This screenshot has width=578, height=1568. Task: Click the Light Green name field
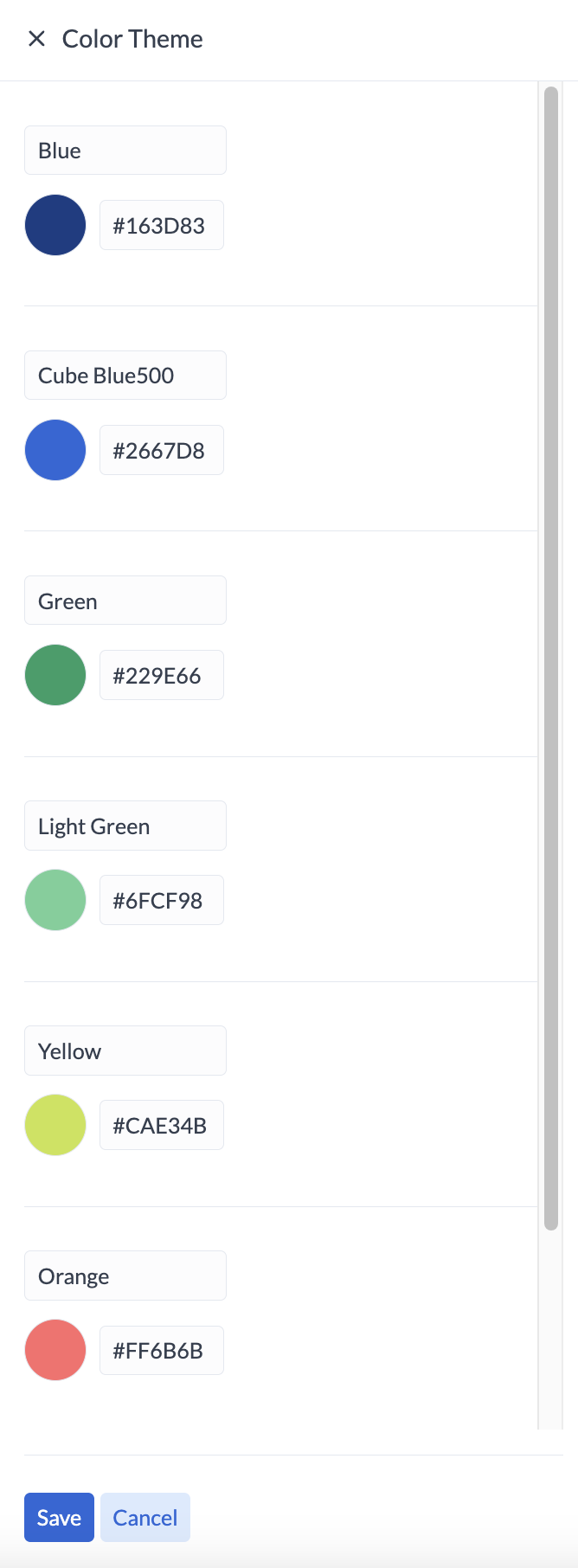tap(125, 826)
